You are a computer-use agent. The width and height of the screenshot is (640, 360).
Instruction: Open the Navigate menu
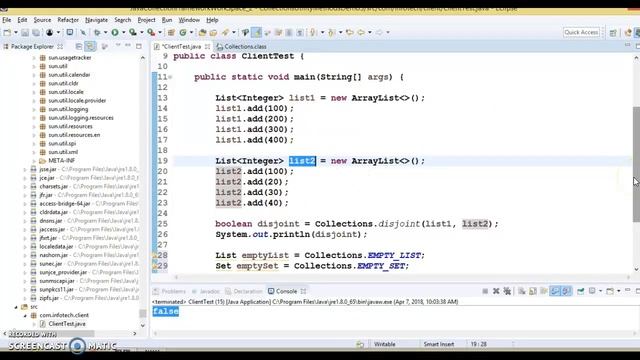[96, 20]
